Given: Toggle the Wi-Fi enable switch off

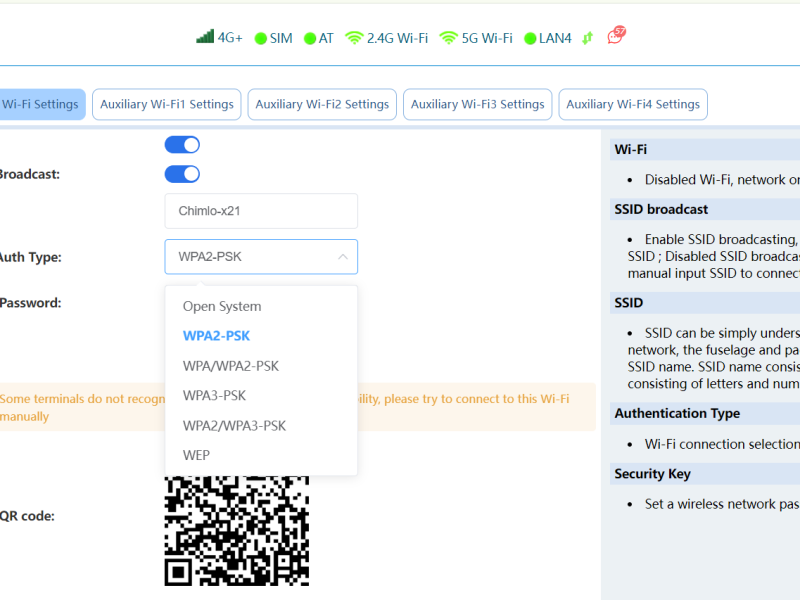Looking at the screenshot, I should click(x=182, y=145).
